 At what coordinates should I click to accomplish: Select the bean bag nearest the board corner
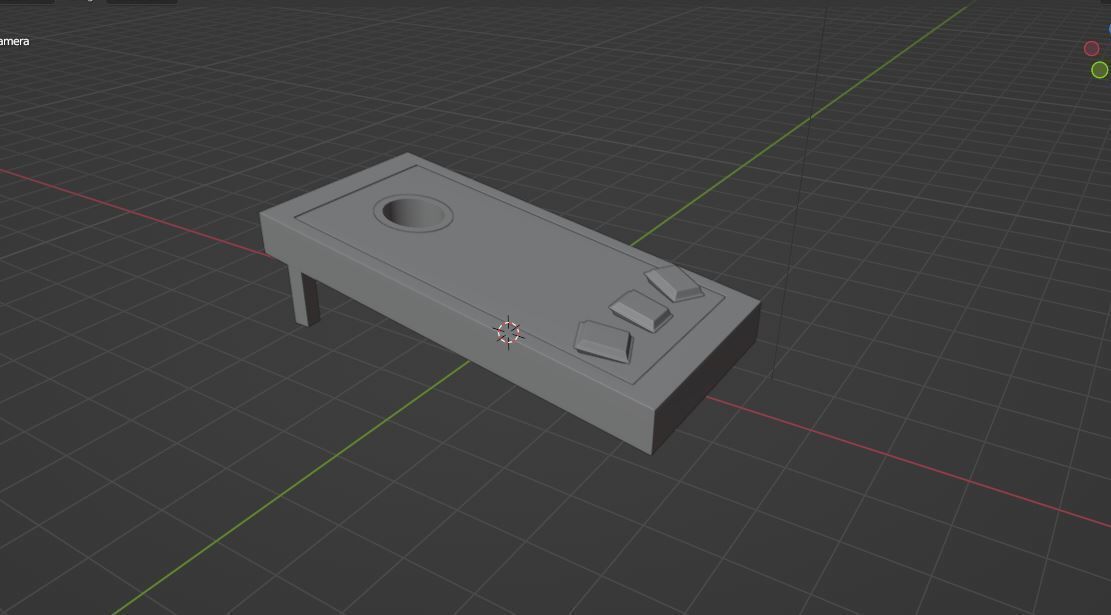[x=674, y=283]
